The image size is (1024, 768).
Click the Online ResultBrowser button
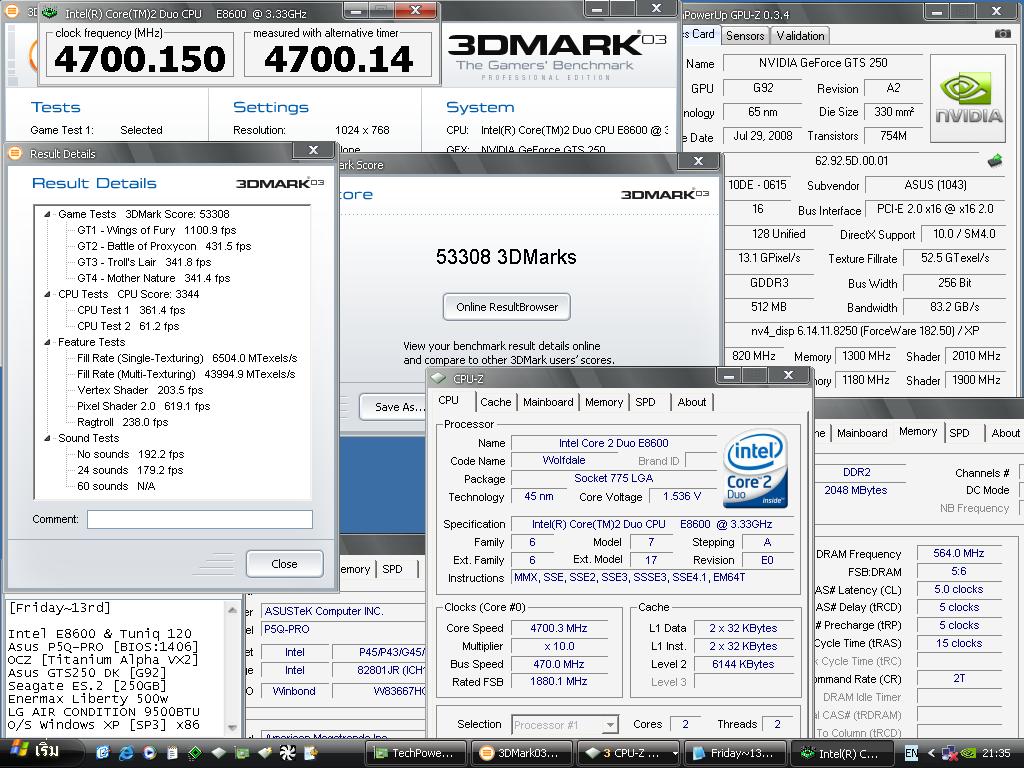pyautogui.click(x=507, y=307)
